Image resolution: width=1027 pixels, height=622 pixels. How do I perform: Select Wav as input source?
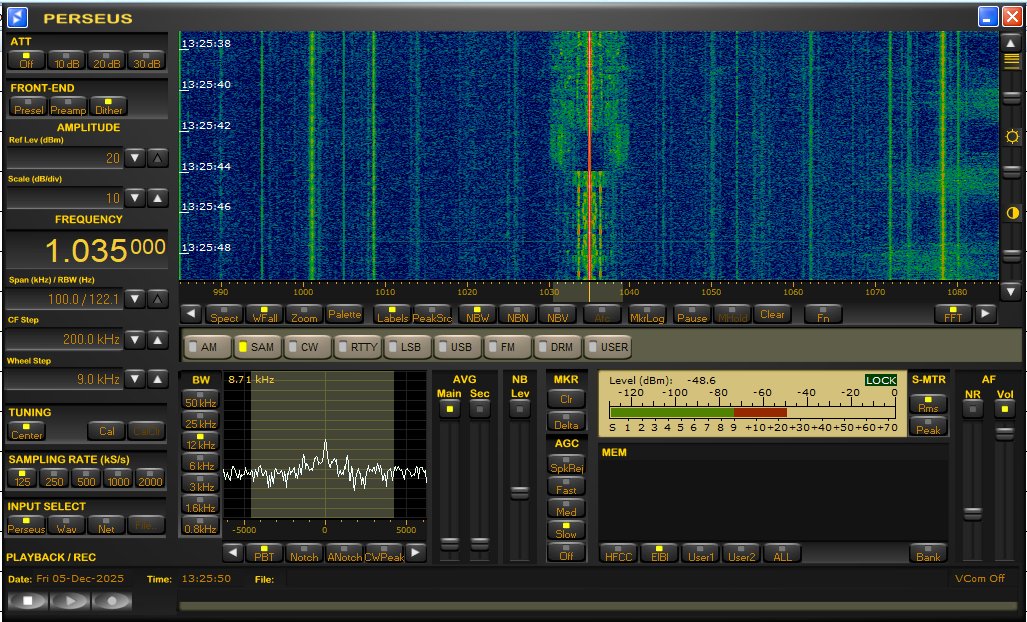click(x=66, y=525)
